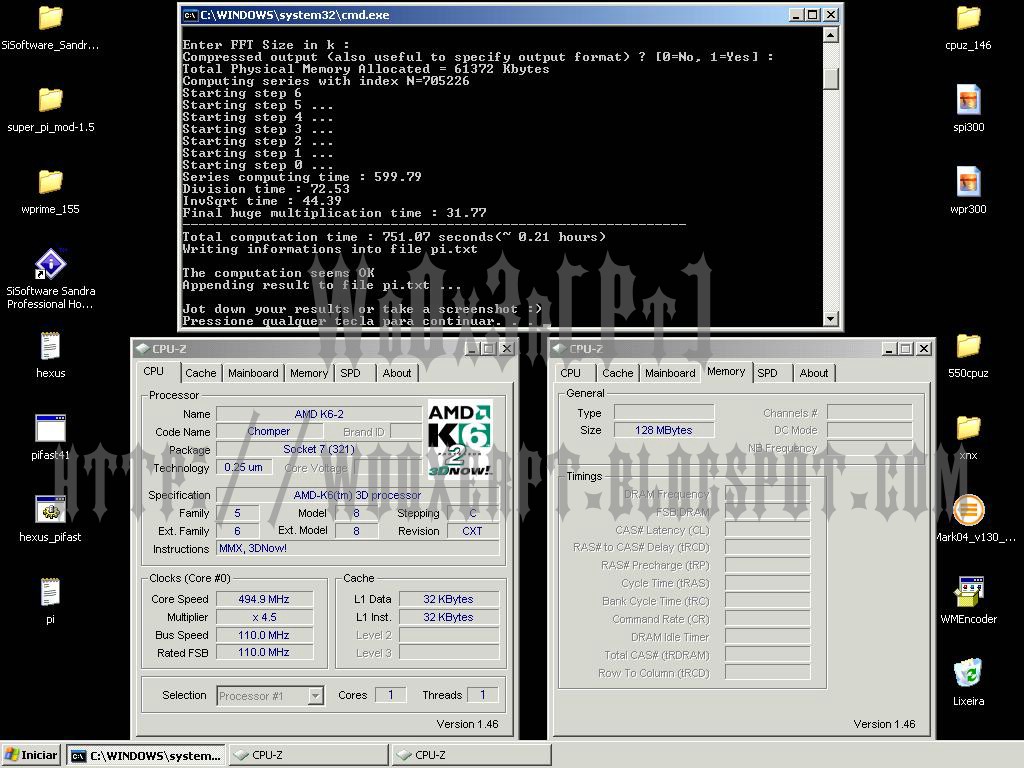The height and width of the screenshot is (768, 1024).
Task: Launch SiSoftware Sandra Professional shortcut
Action: pyautogui.click(x=50, y=264)
